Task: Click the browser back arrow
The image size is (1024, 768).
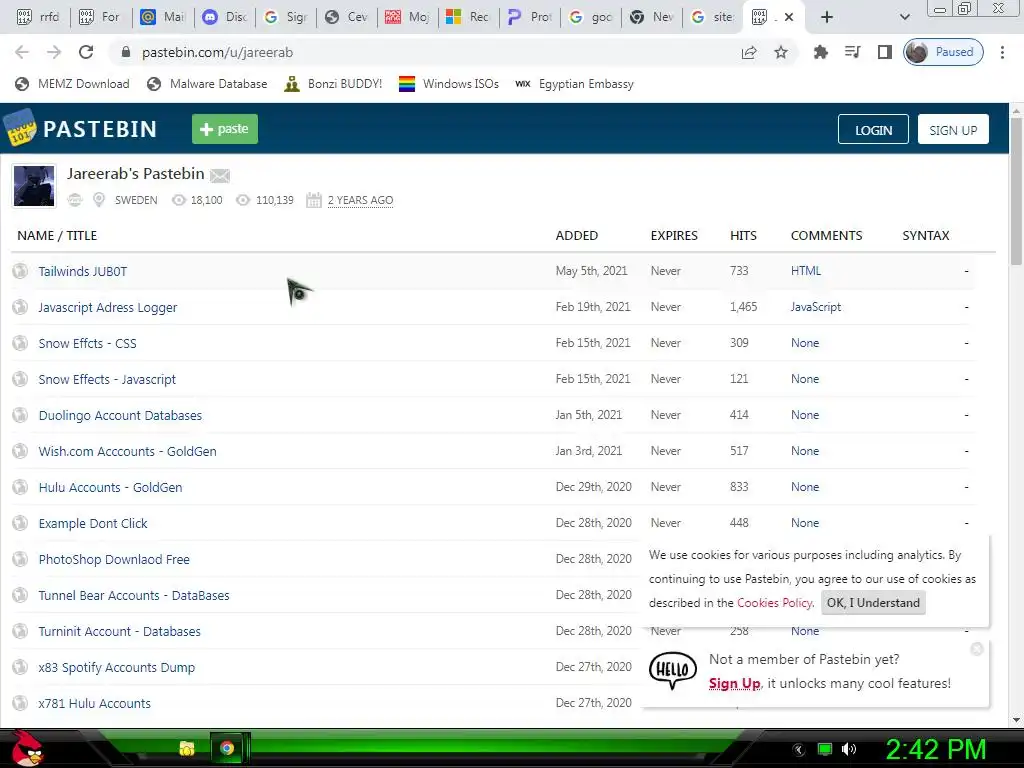Action: point(22,52)
